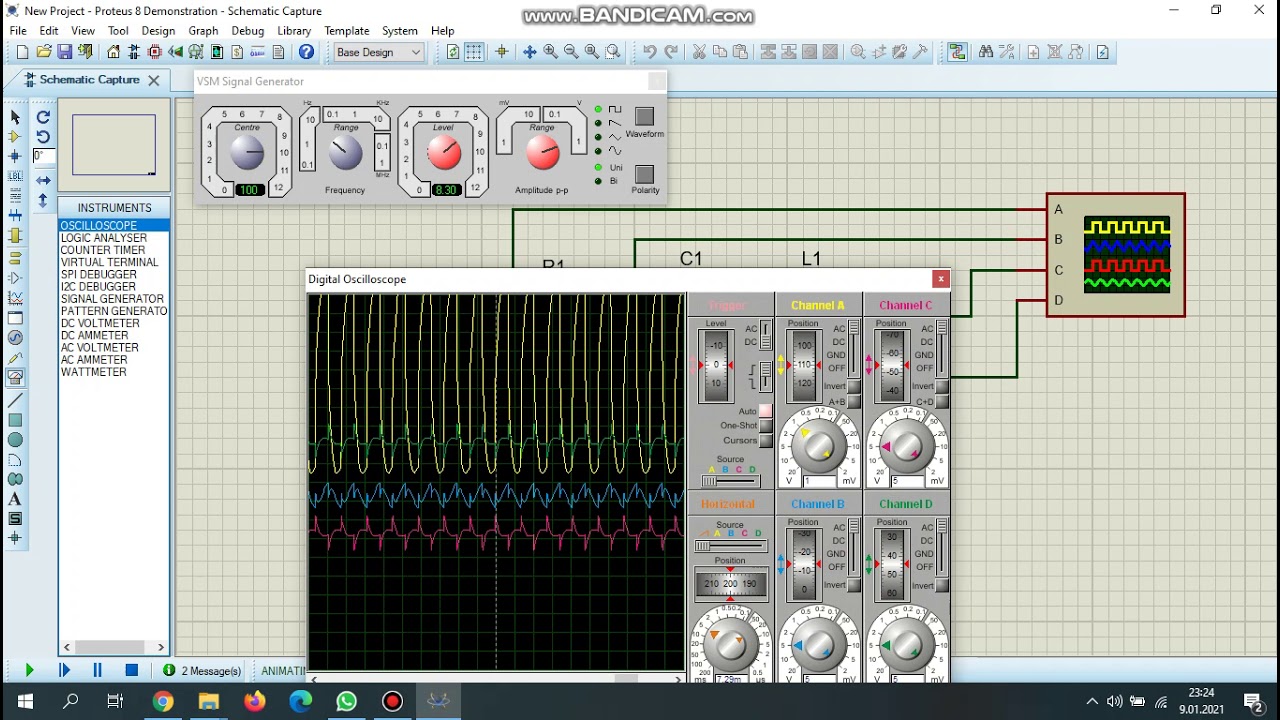Click the signal generator Centre frequency knob
This screenshot has width=1280, height=720.
[x=246, y=152]
